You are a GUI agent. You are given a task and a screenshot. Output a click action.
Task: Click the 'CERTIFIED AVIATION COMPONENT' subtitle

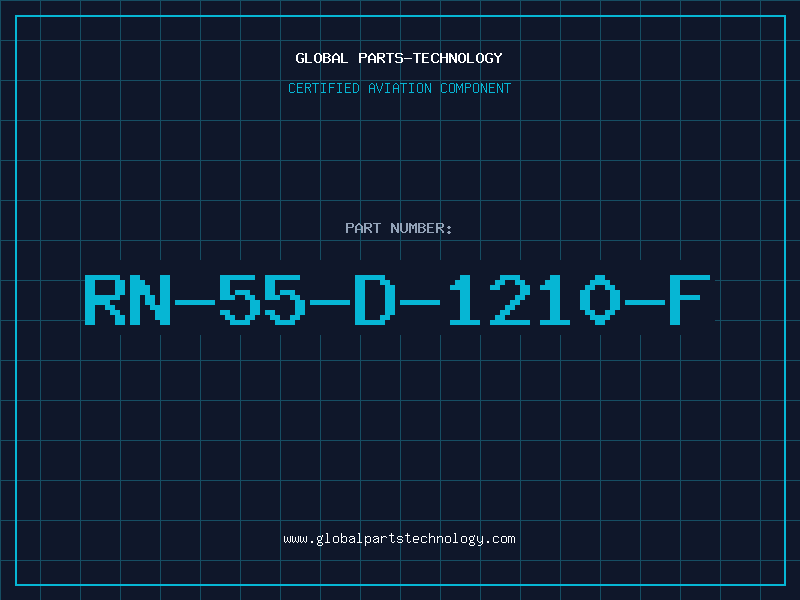tap(399, 88)
